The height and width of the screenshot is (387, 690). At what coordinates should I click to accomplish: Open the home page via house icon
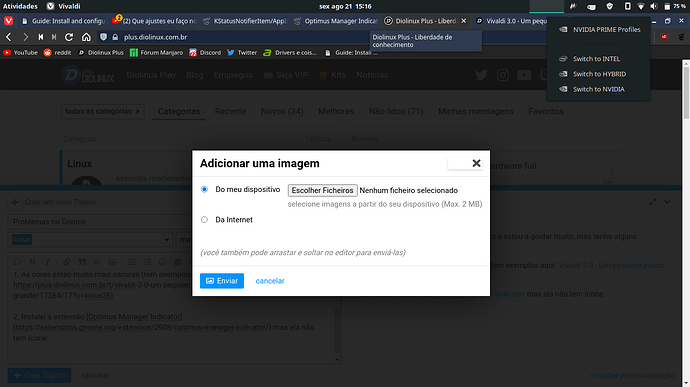86,37
